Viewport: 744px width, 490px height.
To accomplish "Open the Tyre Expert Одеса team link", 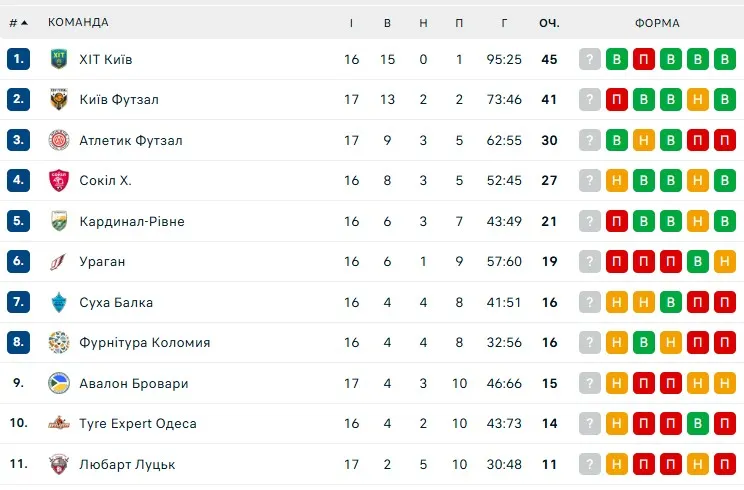I will coord(137,424).
